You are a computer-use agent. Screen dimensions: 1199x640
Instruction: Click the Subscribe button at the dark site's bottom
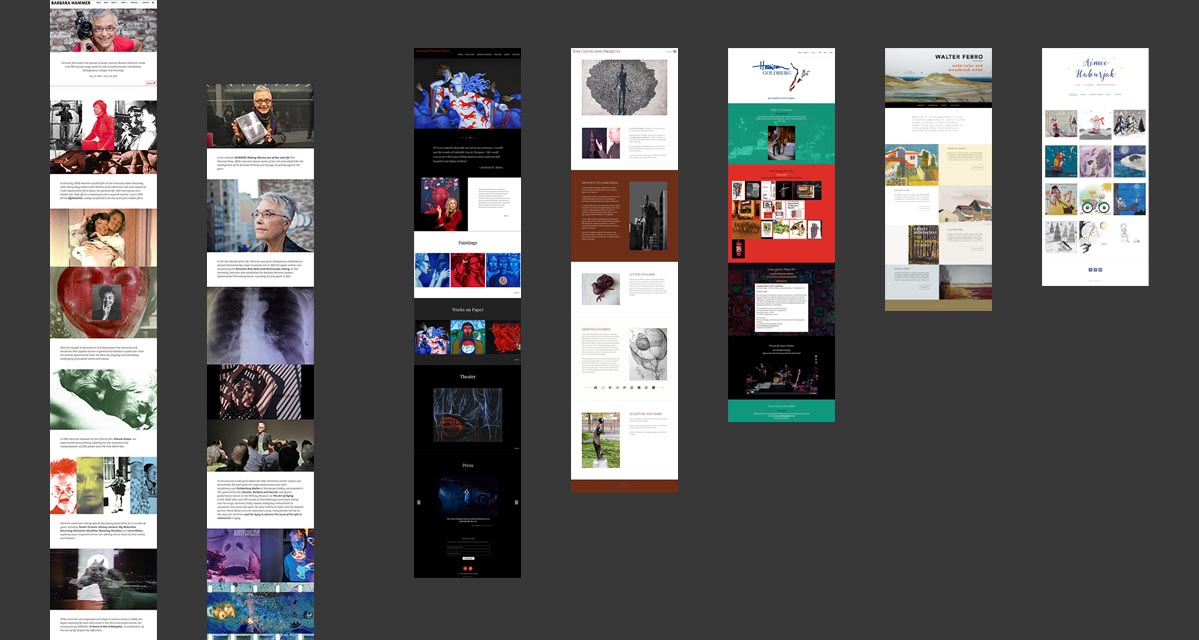click(468, 559)
